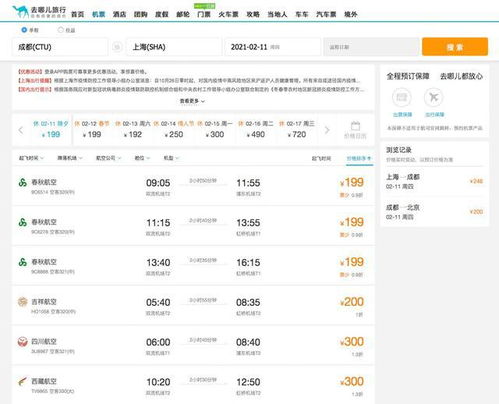Open 度假 vacation tab

coord(162,14)
